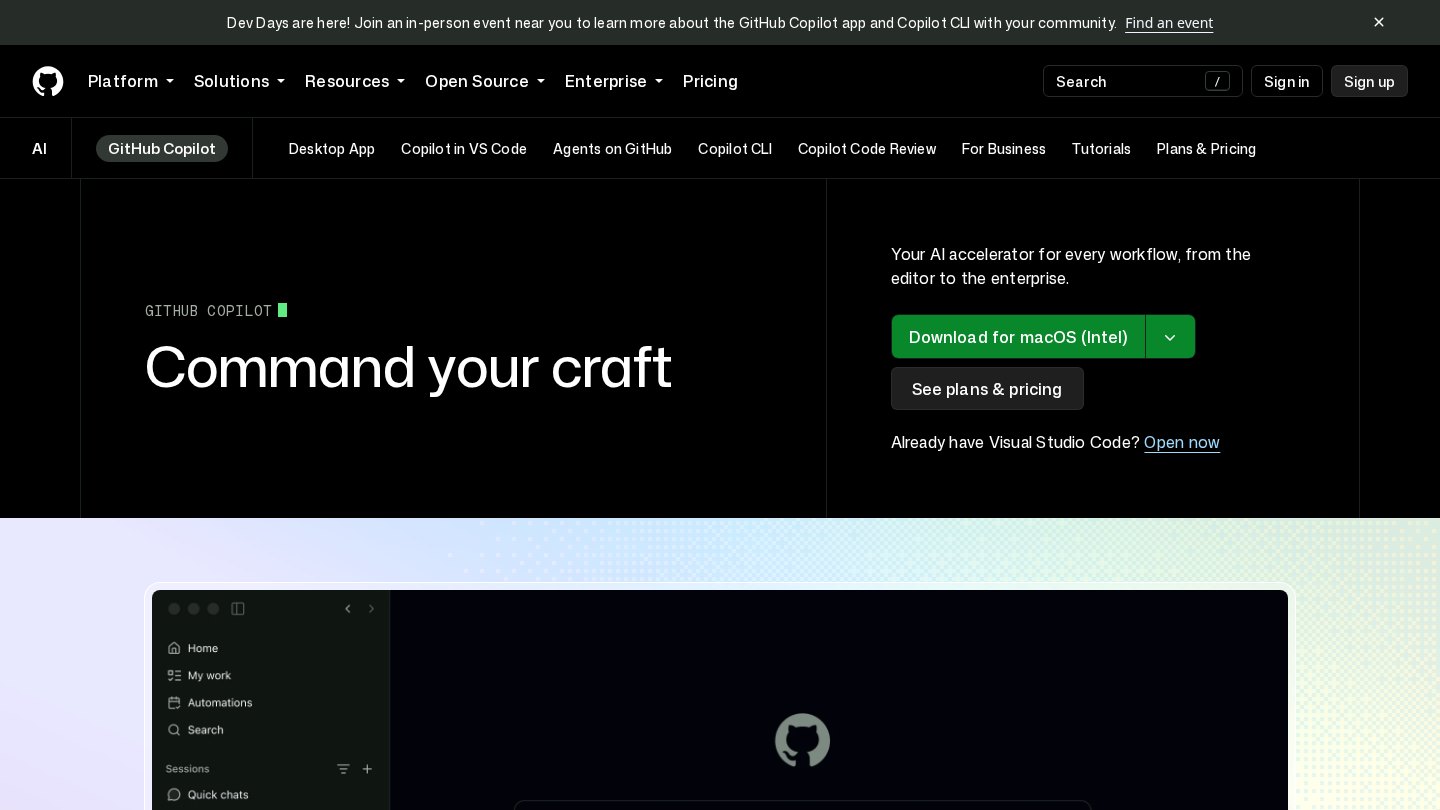Click the Automations calendar icon in the preview
1440x810 pixels.
coord(174,703)
